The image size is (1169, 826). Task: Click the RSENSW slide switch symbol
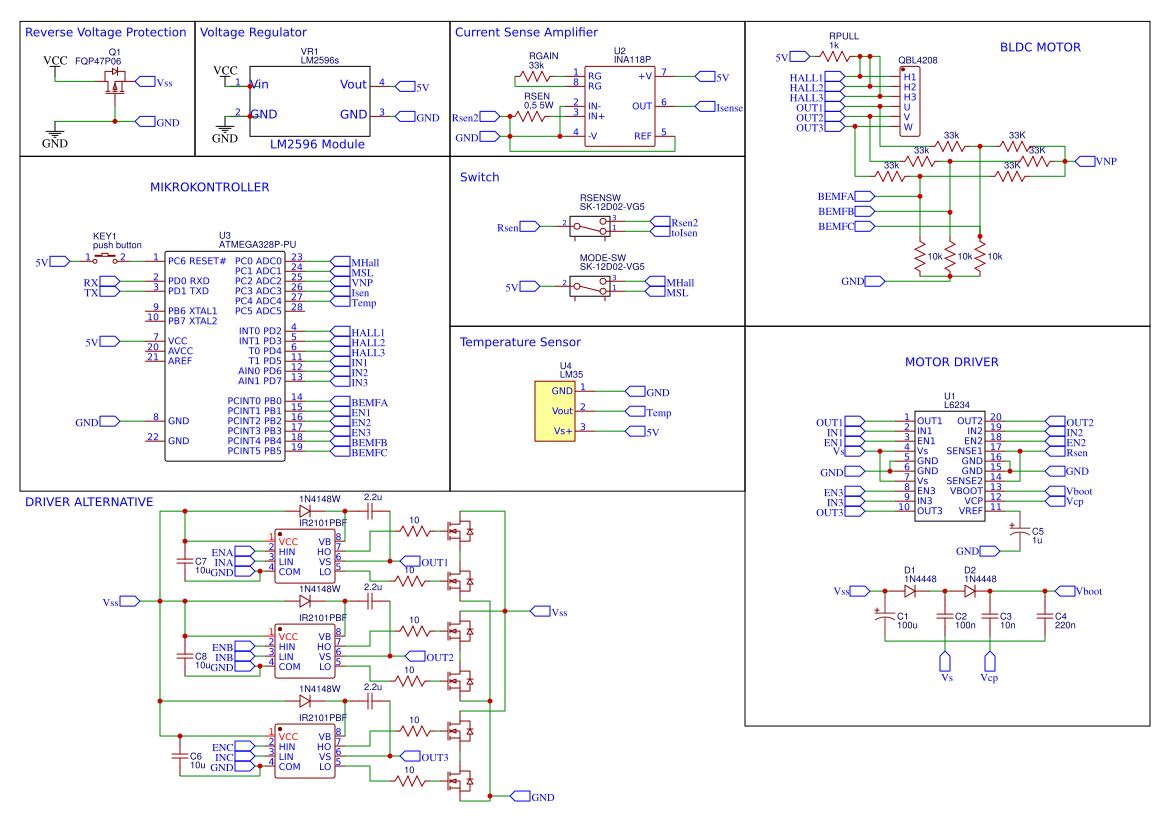[590, 227]
